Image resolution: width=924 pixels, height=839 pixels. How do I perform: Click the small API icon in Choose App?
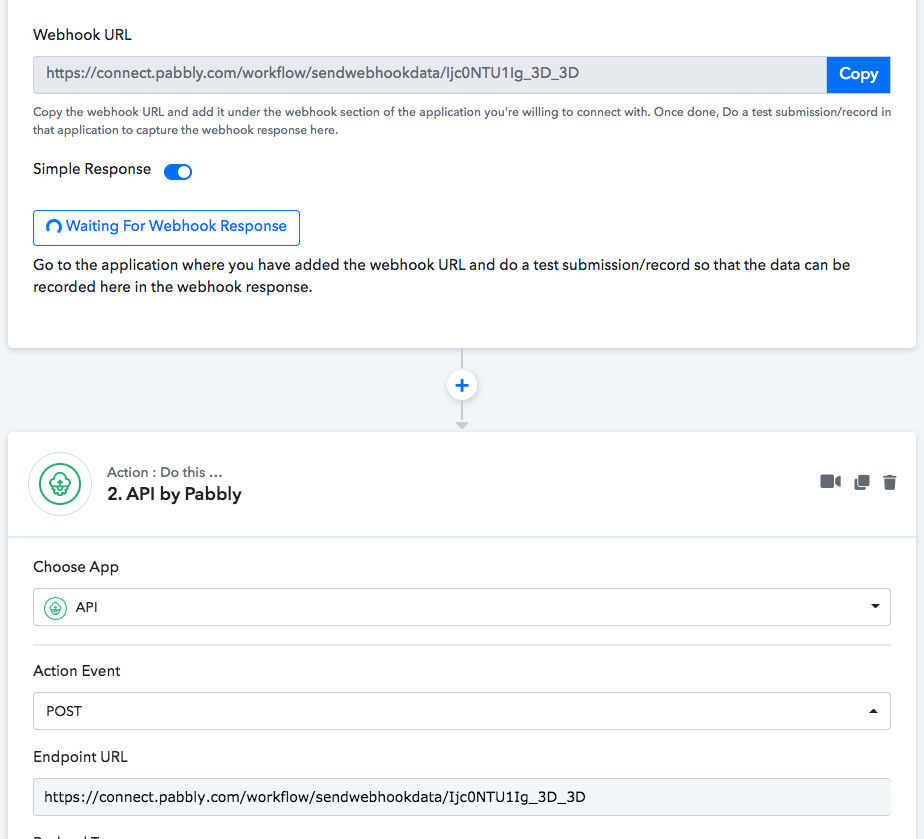56,607
